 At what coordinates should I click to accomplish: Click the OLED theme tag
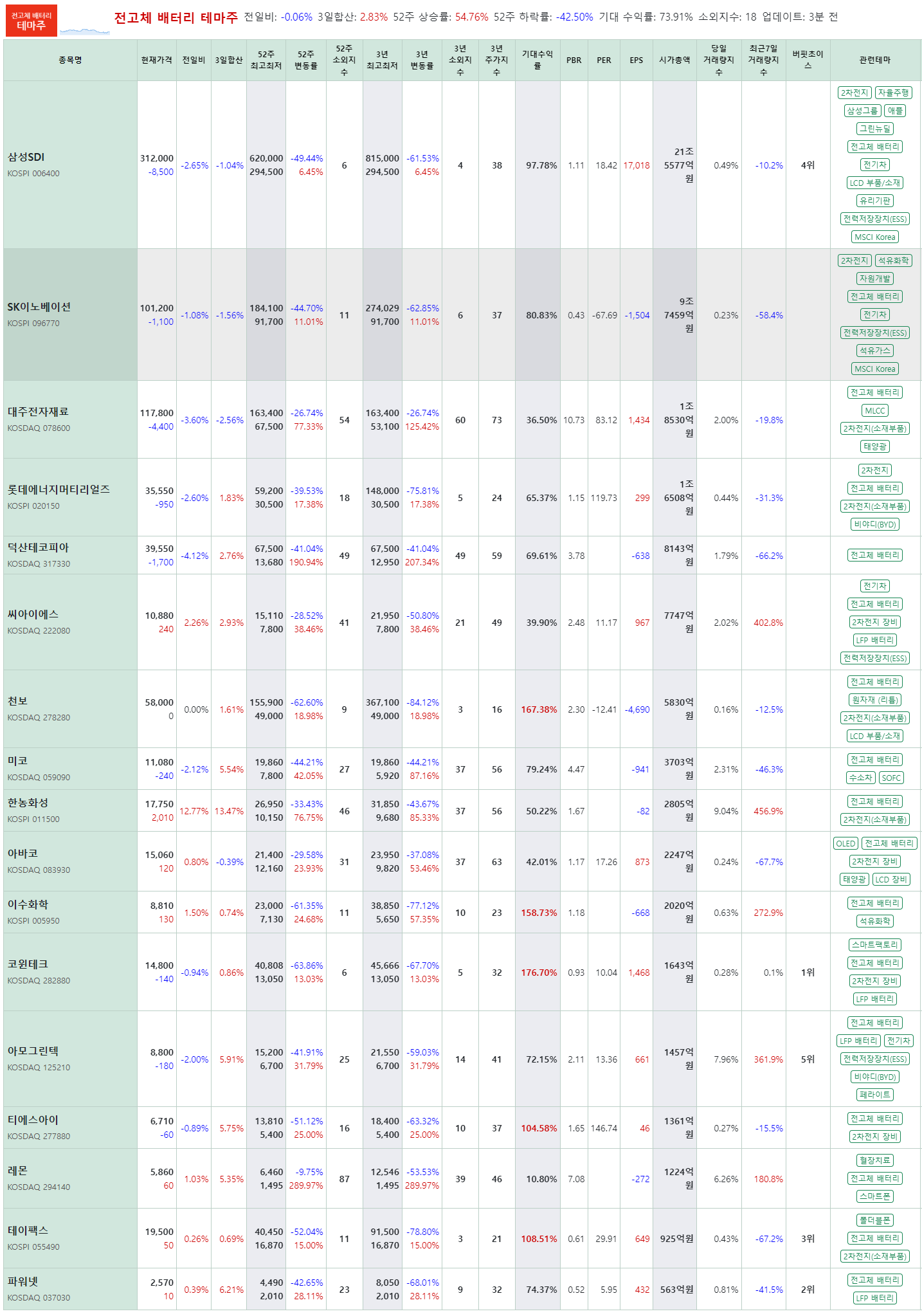pyautogui.click(x=845, y=843)
